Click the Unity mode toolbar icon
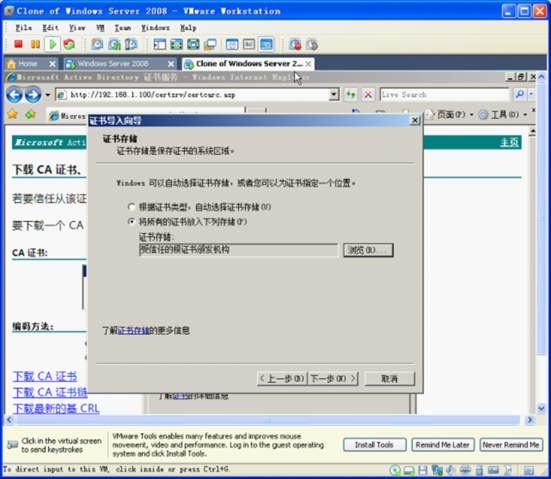This screenshot has height=479, width=551. [193, 44]
